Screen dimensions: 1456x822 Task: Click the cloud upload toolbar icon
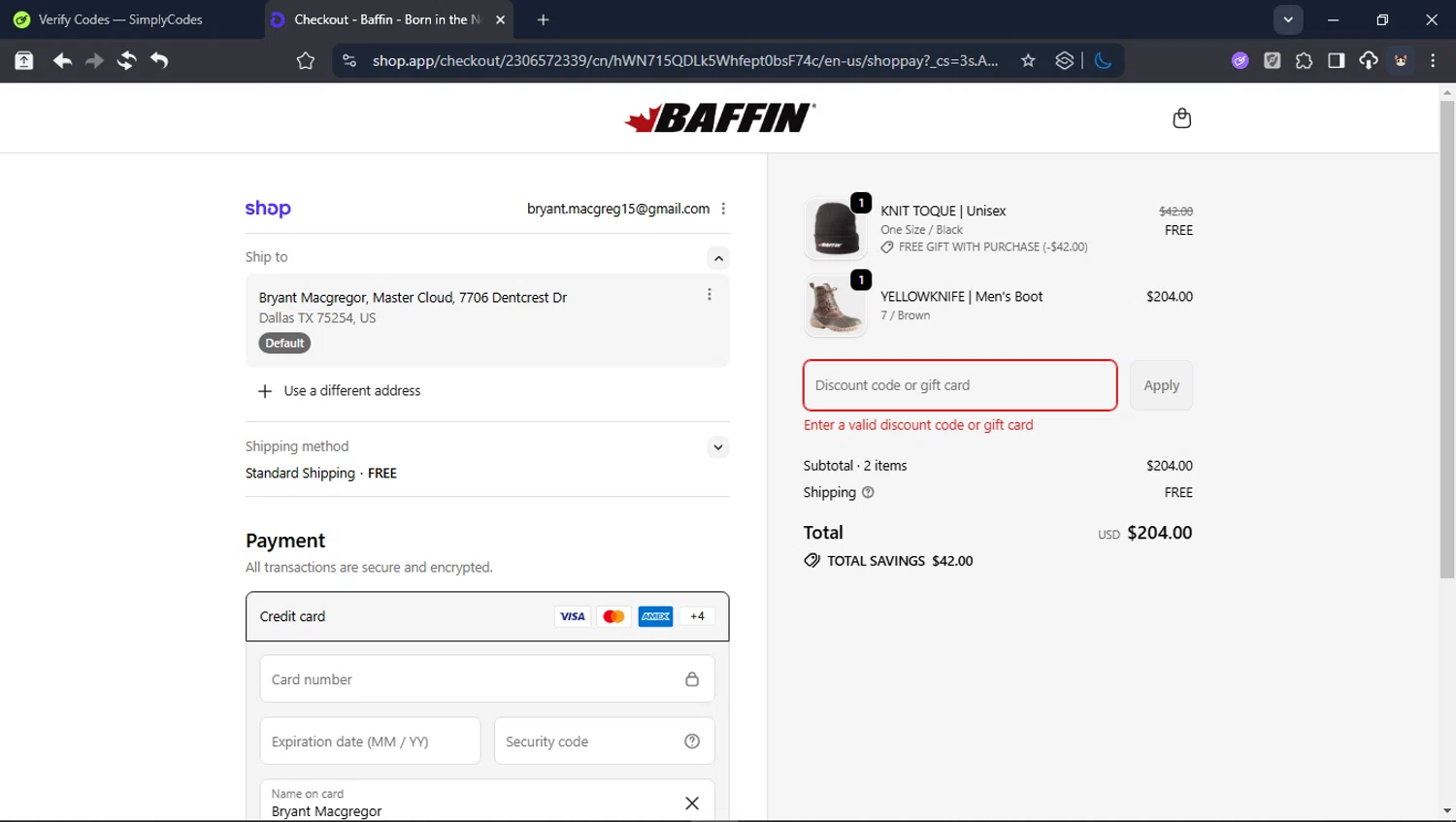pos(1368,61)
